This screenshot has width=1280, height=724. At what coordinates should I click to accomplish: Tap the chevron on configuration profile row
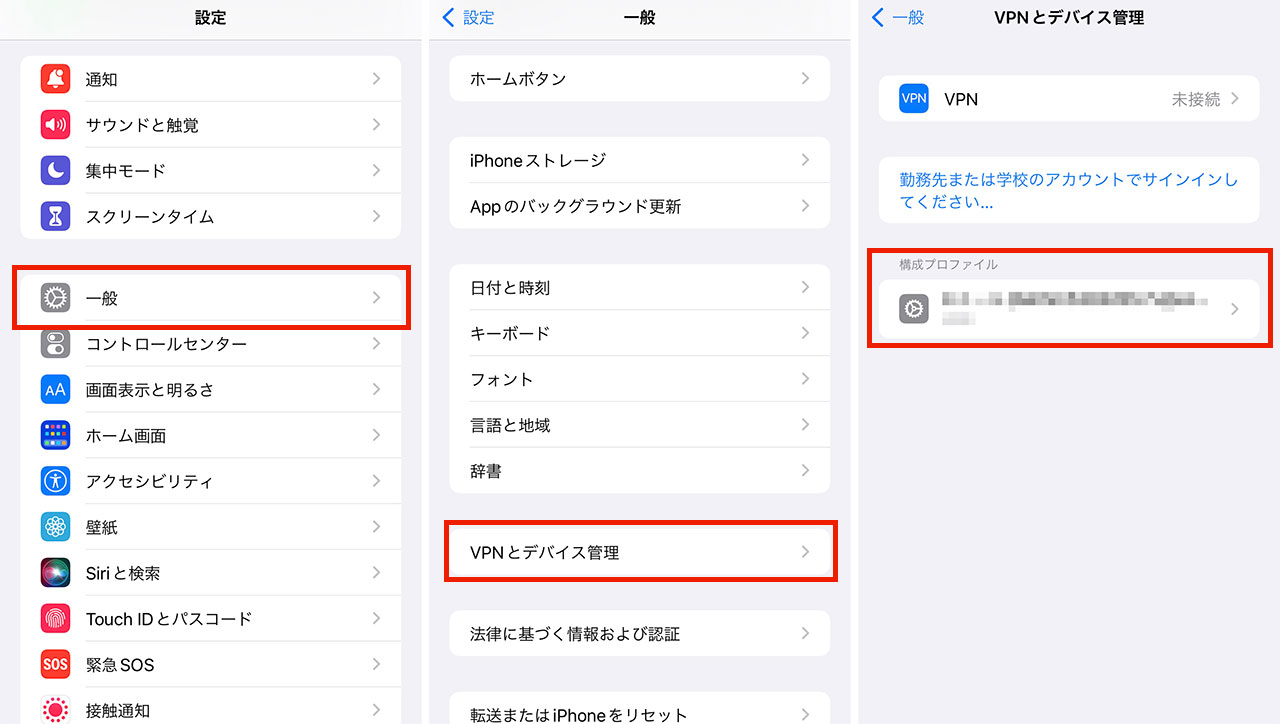click(x=1235, y=309)
